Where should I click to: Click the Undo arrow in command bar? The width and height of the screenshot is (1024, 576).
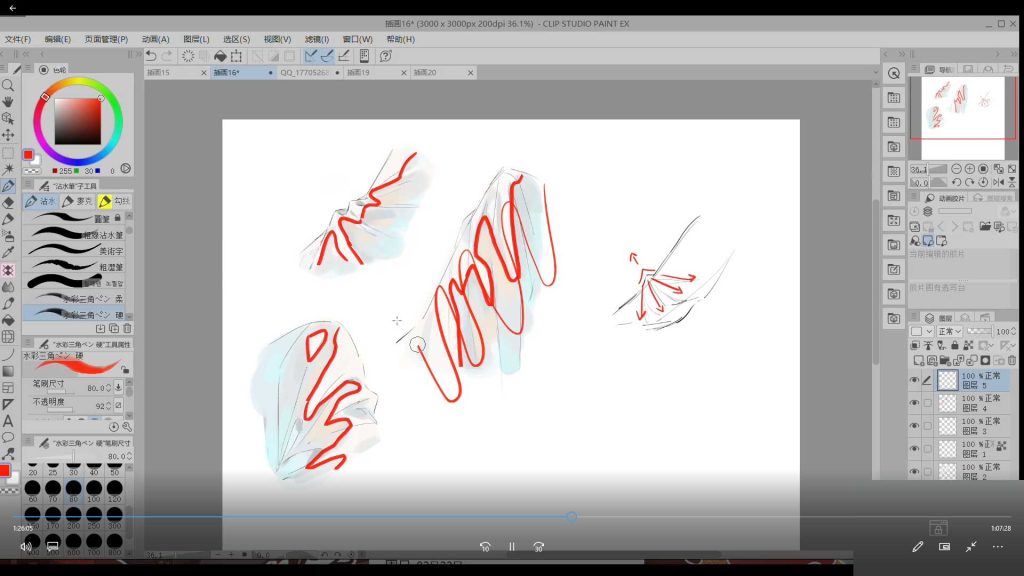click(x=151, y=56)
